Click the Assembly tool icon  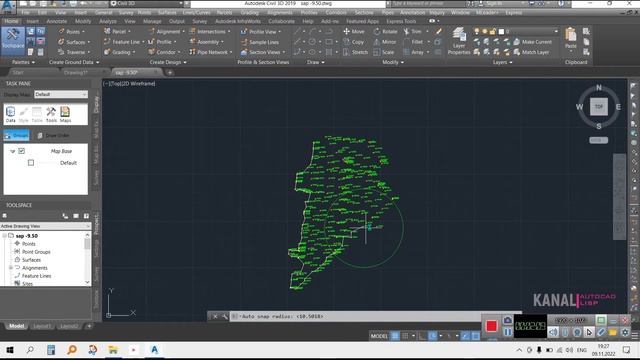[192, 42]
